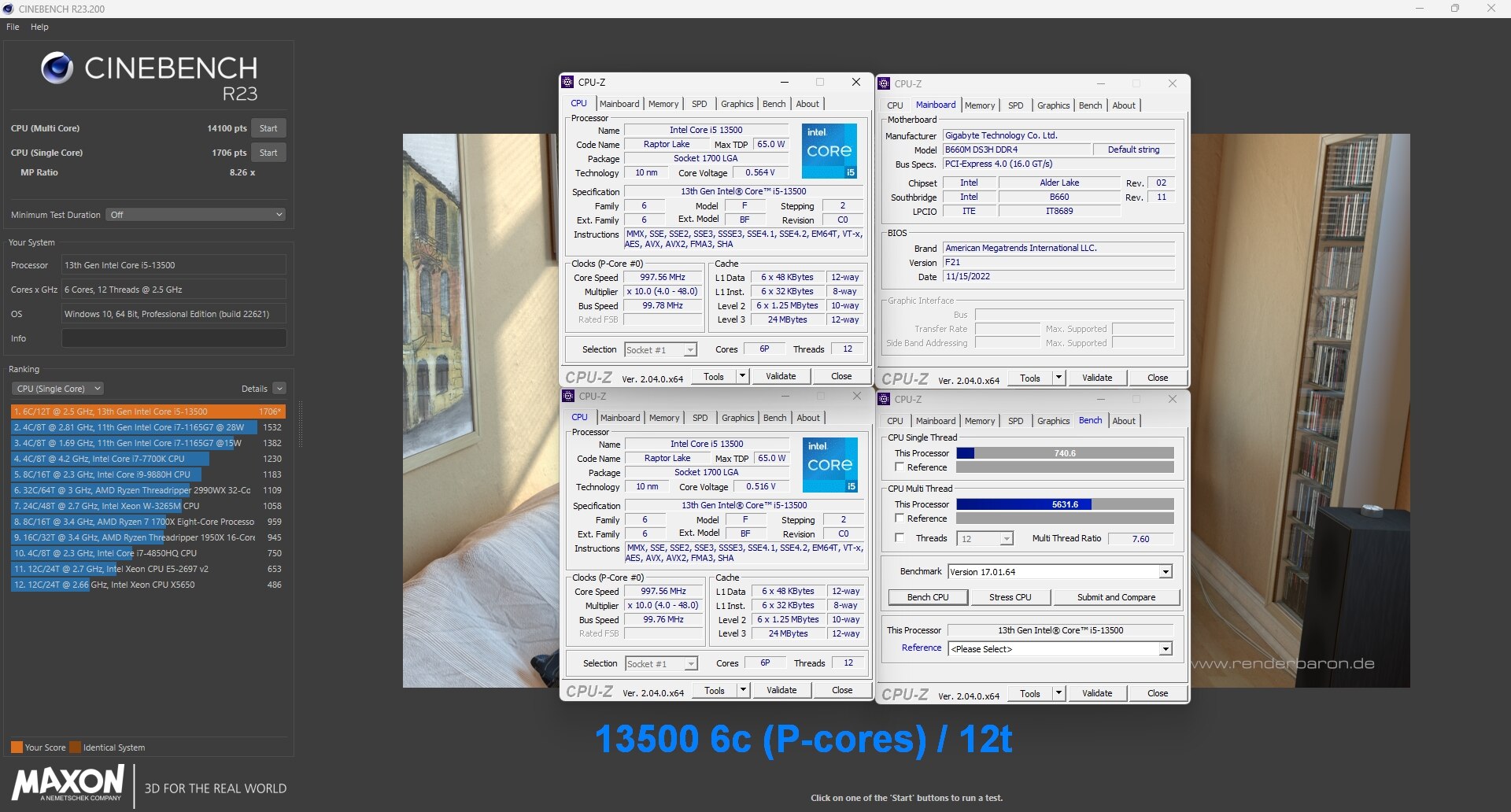Click the empty Info input field
This screenshot has height=812, width=1511.
pyautogui.click(x=174, y=338)
